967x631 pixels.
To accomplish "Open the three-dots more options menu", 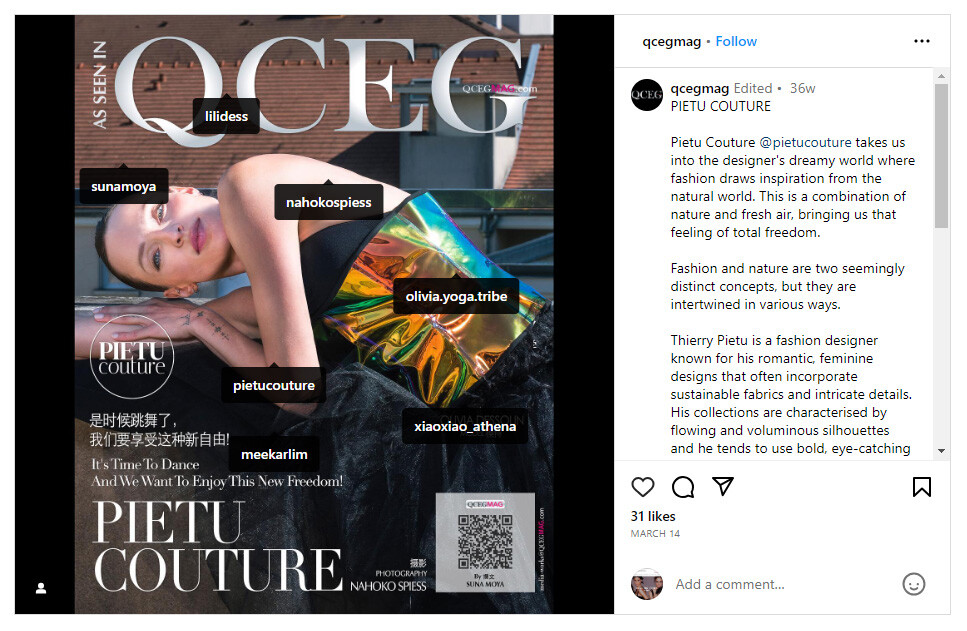I will (x=921, y=41).
